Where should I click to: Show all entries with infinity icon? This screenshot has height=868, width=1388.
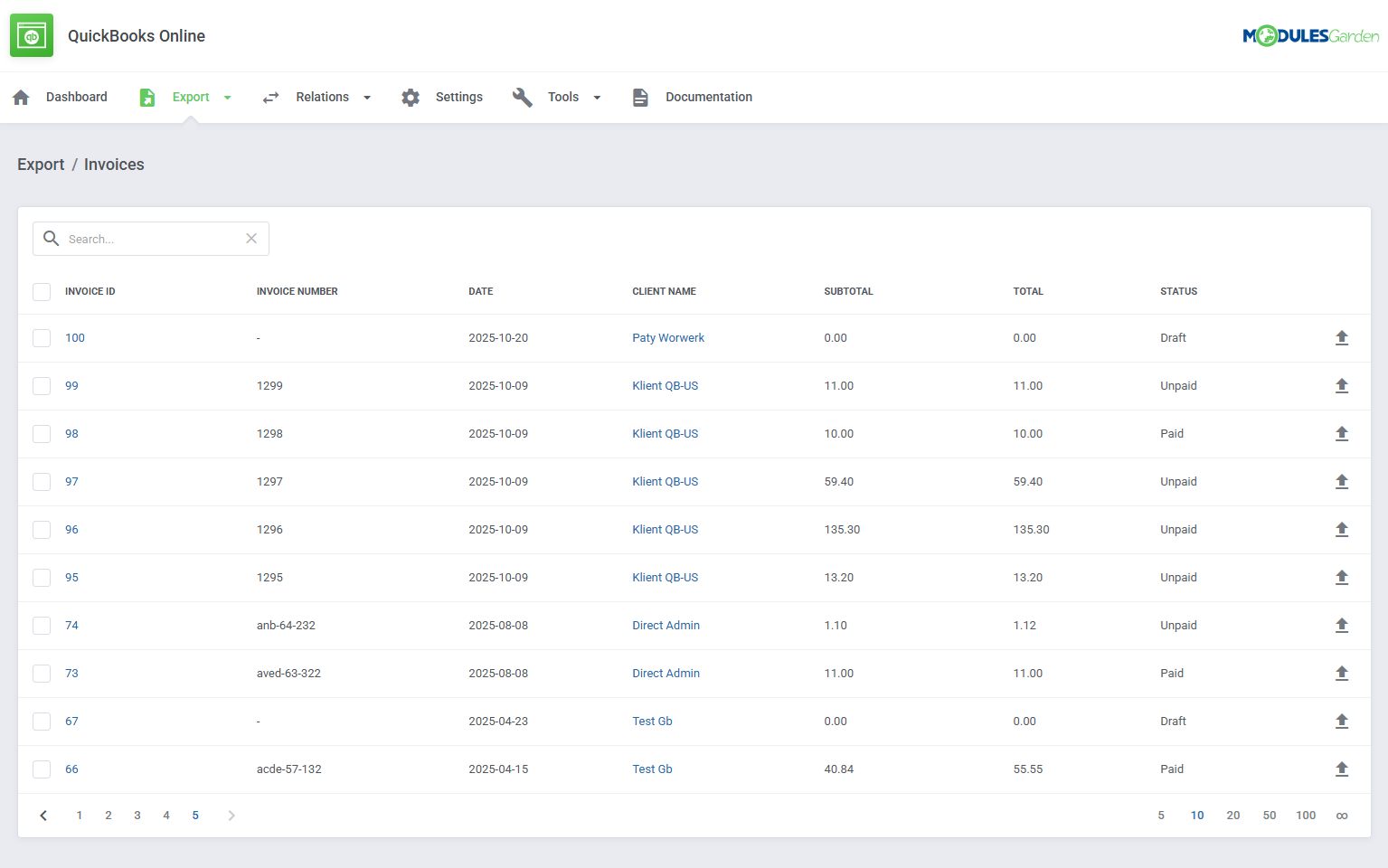(1342, 816)
